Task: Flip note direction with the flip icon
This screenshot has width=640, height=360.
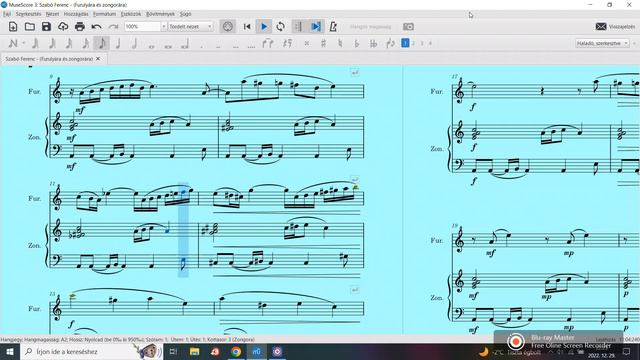Action: click(390, 43)
